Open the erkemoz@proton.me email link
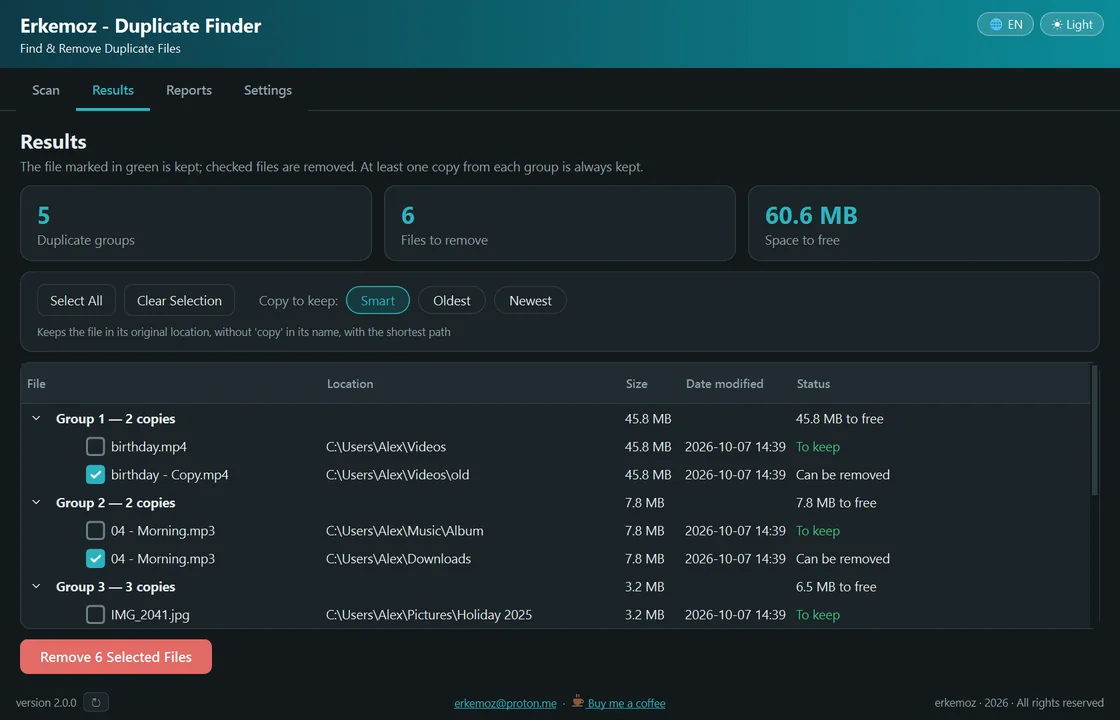The width and height of the screenshot is (1120, 720). click(x=505, y=703)
